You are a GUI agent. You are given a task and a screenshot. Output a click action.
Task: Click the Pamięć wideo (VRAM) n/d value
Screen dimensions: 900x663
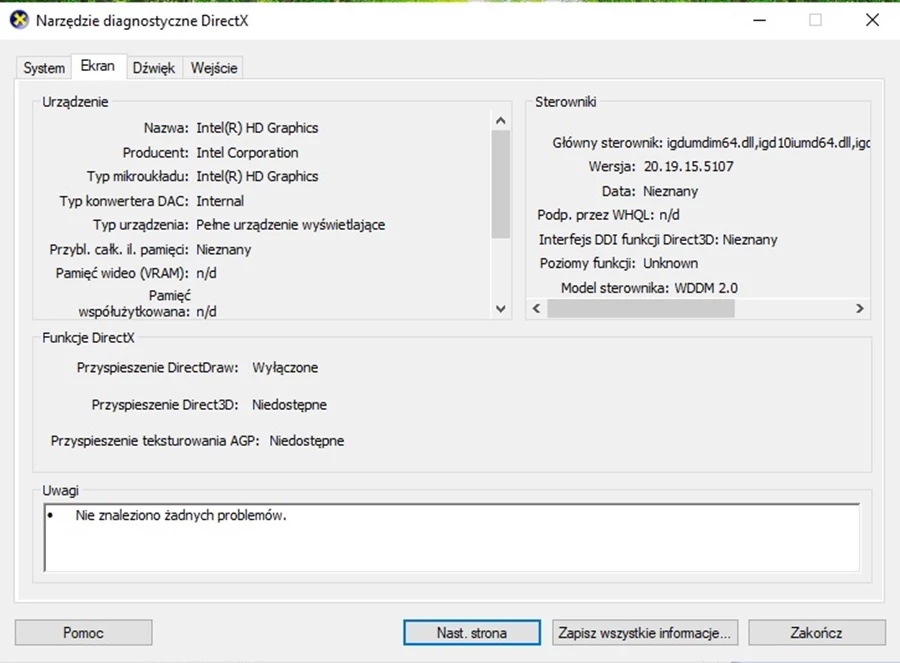pos(207,273)
